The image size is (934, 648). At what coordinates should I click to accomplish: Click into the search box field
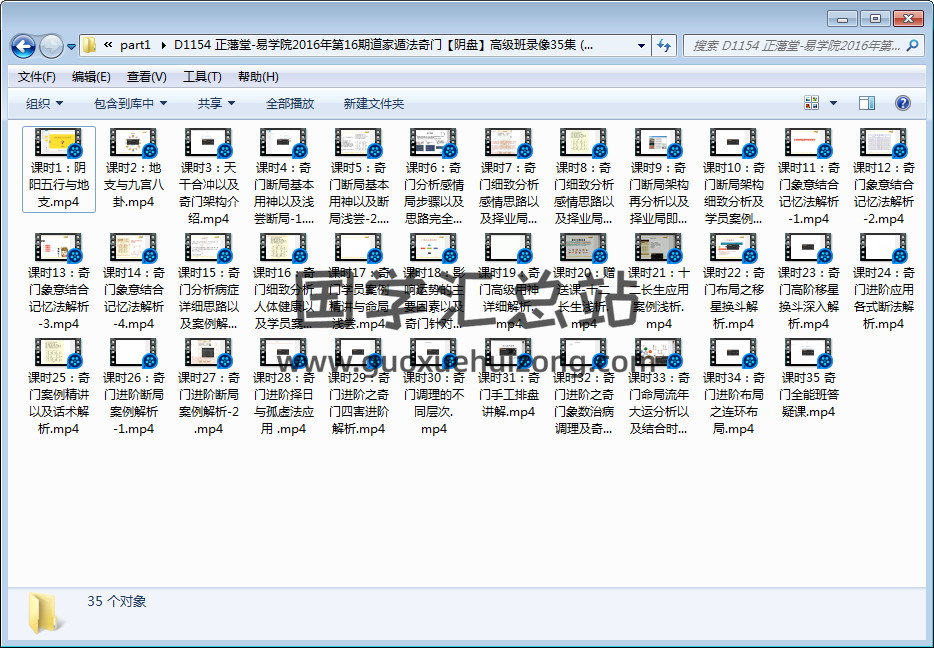click(796, 45)
